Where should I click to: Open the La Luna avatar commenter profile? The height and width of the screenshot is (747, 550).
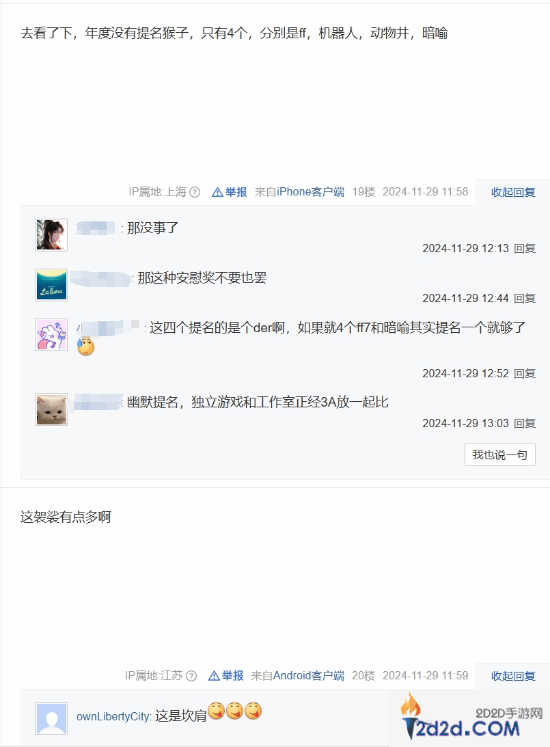pos(51,285)
